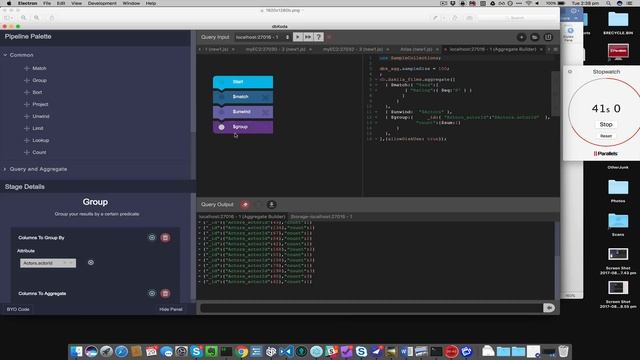640x360 pixels.
Task: Open Google Chrome from the dock
Action: 241,351
